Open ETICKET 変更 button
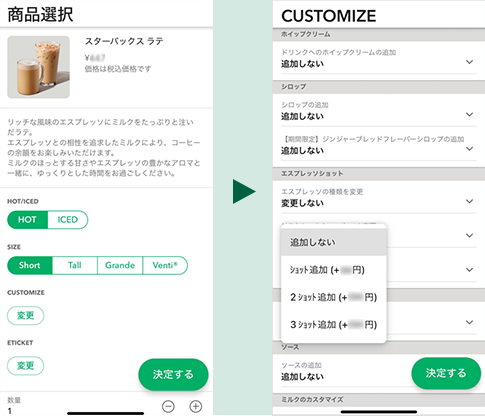The height and width of the screenshot is (416, 485). click(26, 366)
